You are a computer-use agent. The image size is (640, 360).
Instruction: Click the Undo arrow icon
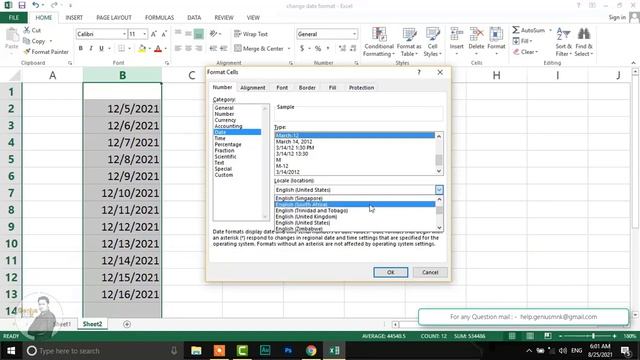36,5
